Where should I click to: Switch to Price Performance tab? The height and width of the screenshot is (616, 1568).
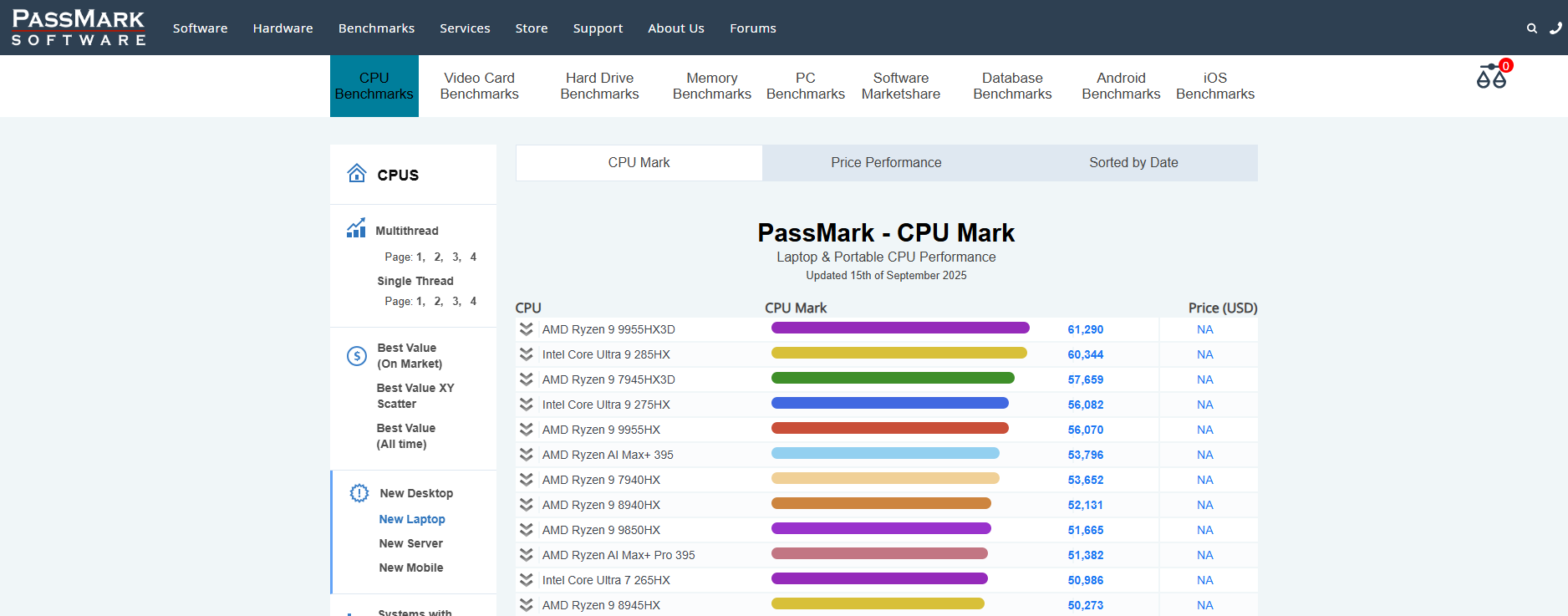[x=886, y=163]
